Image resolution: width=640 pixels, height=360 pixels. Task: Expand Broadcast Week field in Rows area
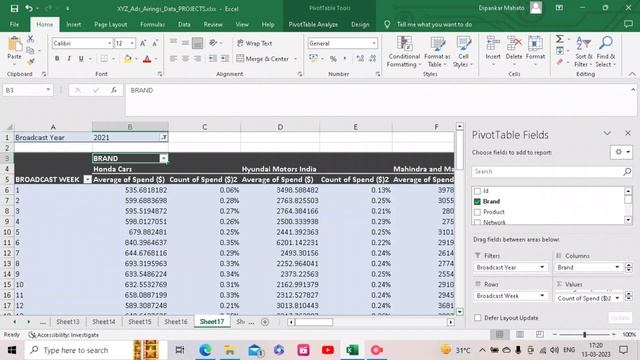coord(542,296)
